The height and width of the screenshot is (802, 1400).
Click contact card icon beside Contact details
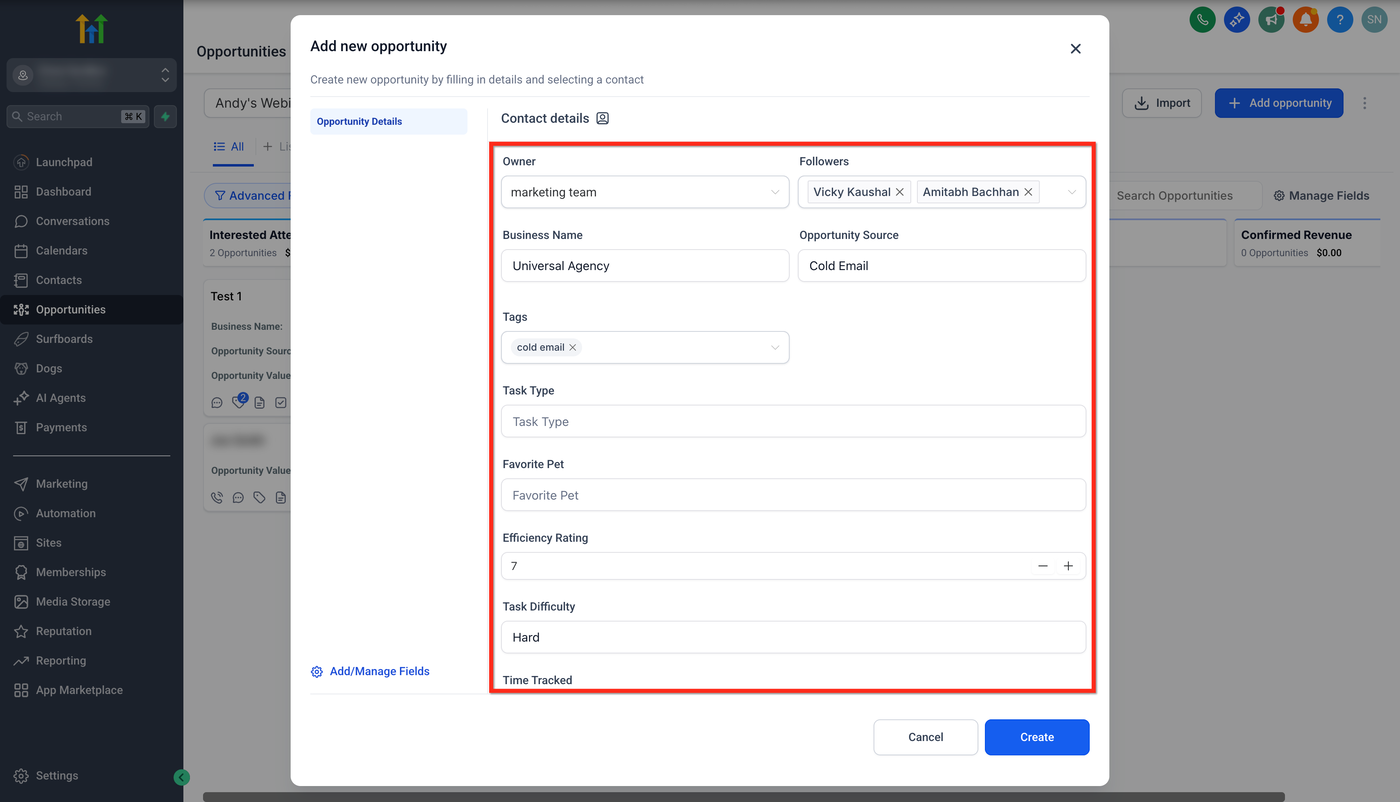(602, 118)
